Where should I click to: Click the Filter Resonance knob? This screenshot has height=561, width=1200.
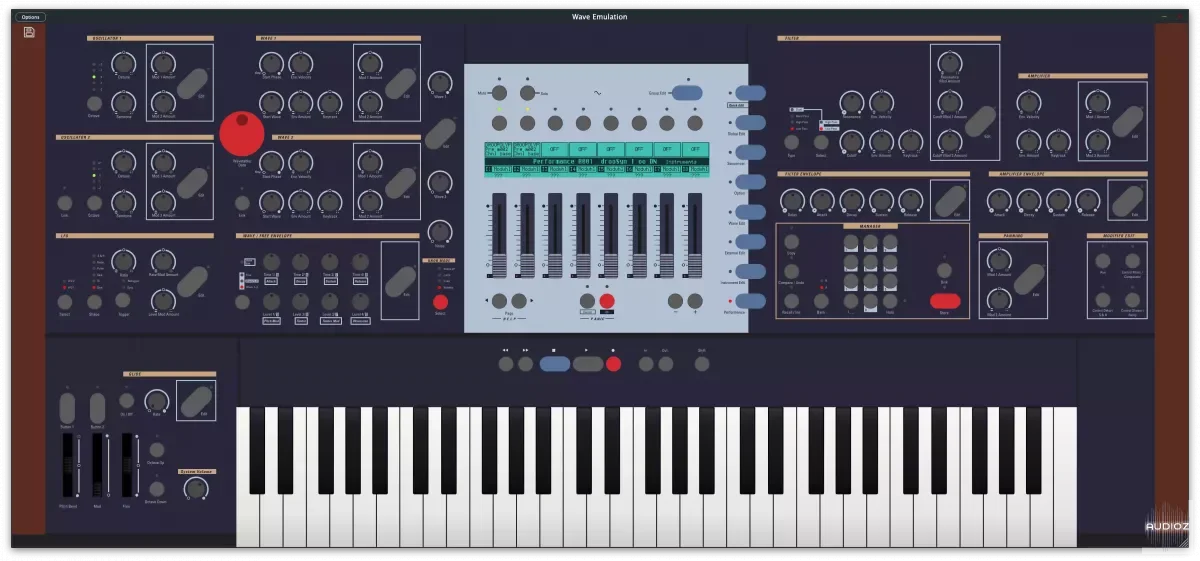coord(851,102)
